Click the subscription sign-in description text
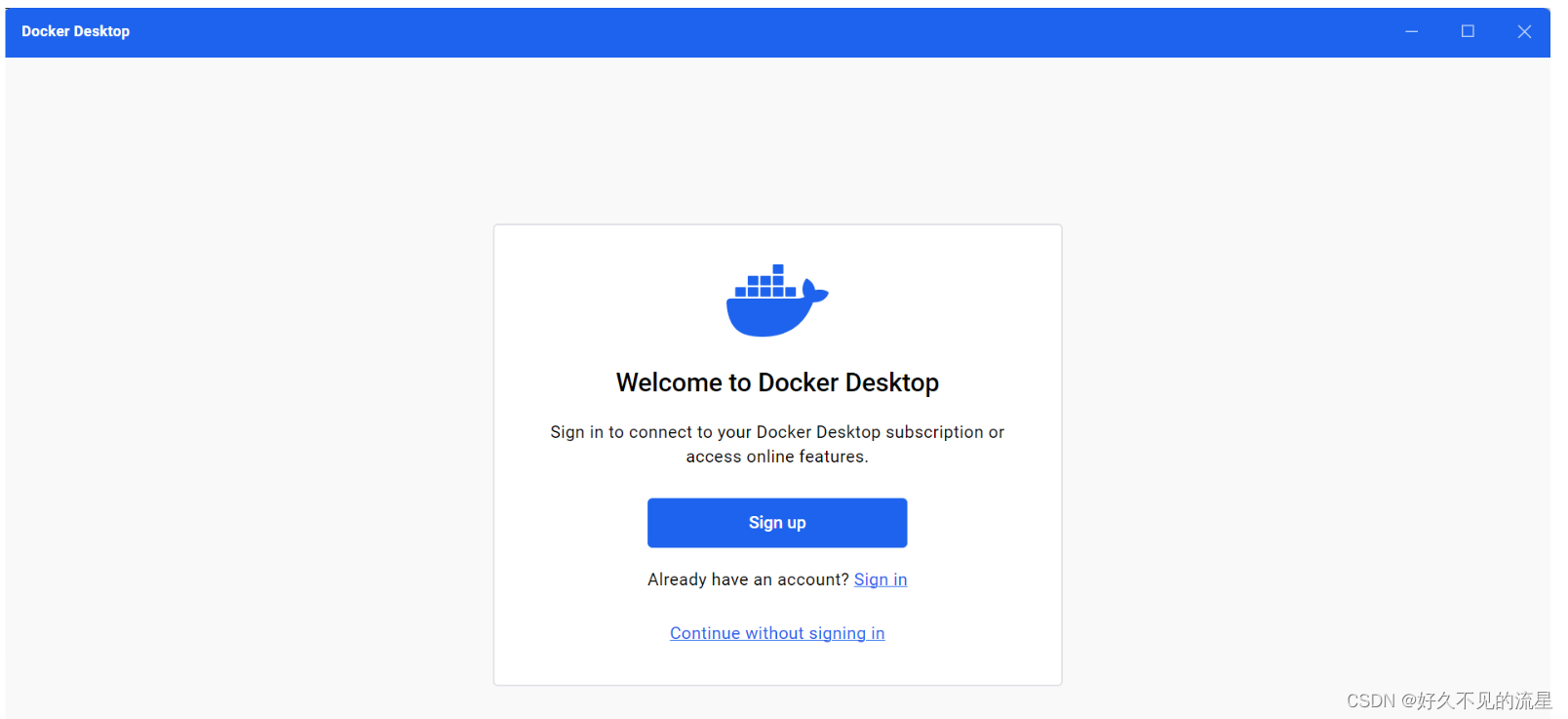Screen dimensions: 1568x719 point(777,444)
